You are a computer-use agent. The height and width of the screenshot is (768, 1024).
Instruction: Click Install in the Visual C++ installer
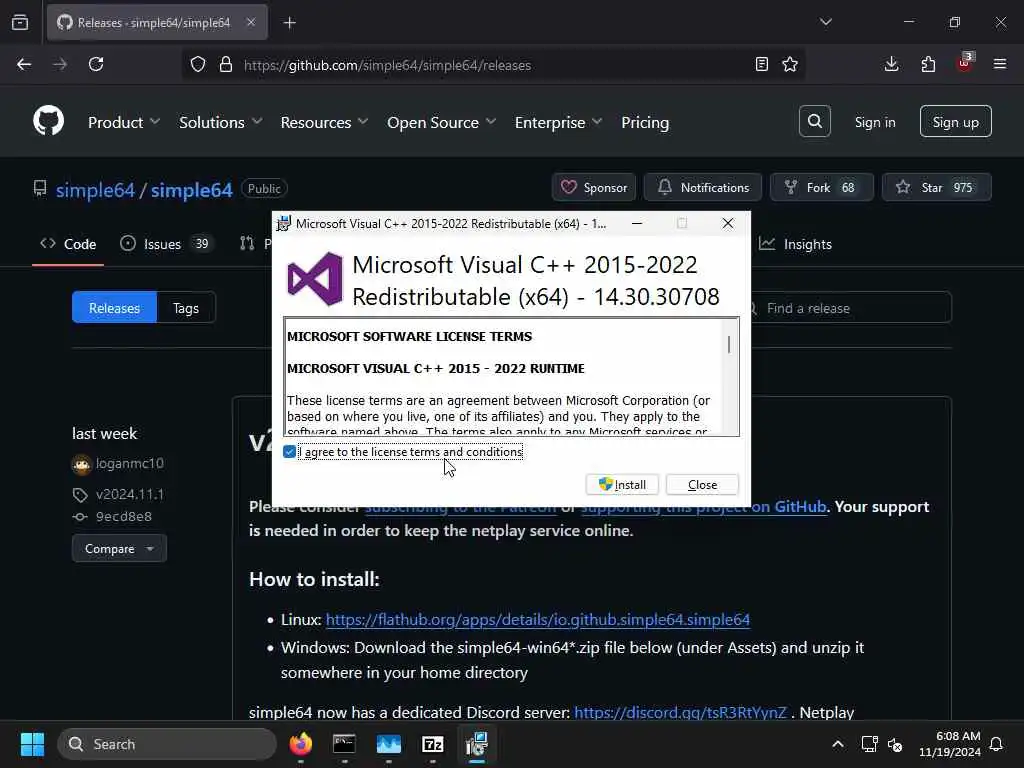coord(622,485)
